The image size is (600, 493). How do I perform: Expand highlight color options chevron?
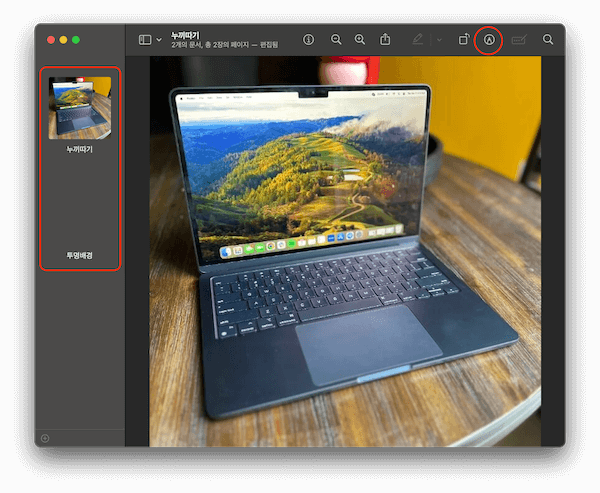[439, 39]
